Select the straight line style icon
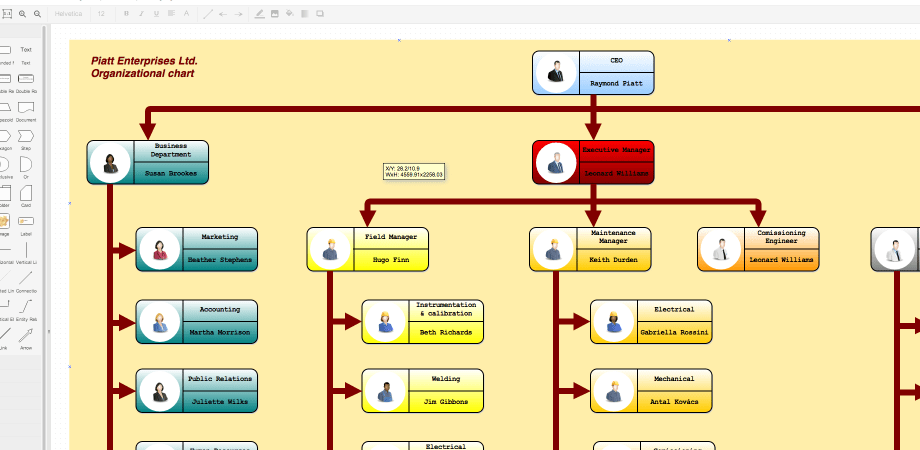920x450 pixels. 208,13
